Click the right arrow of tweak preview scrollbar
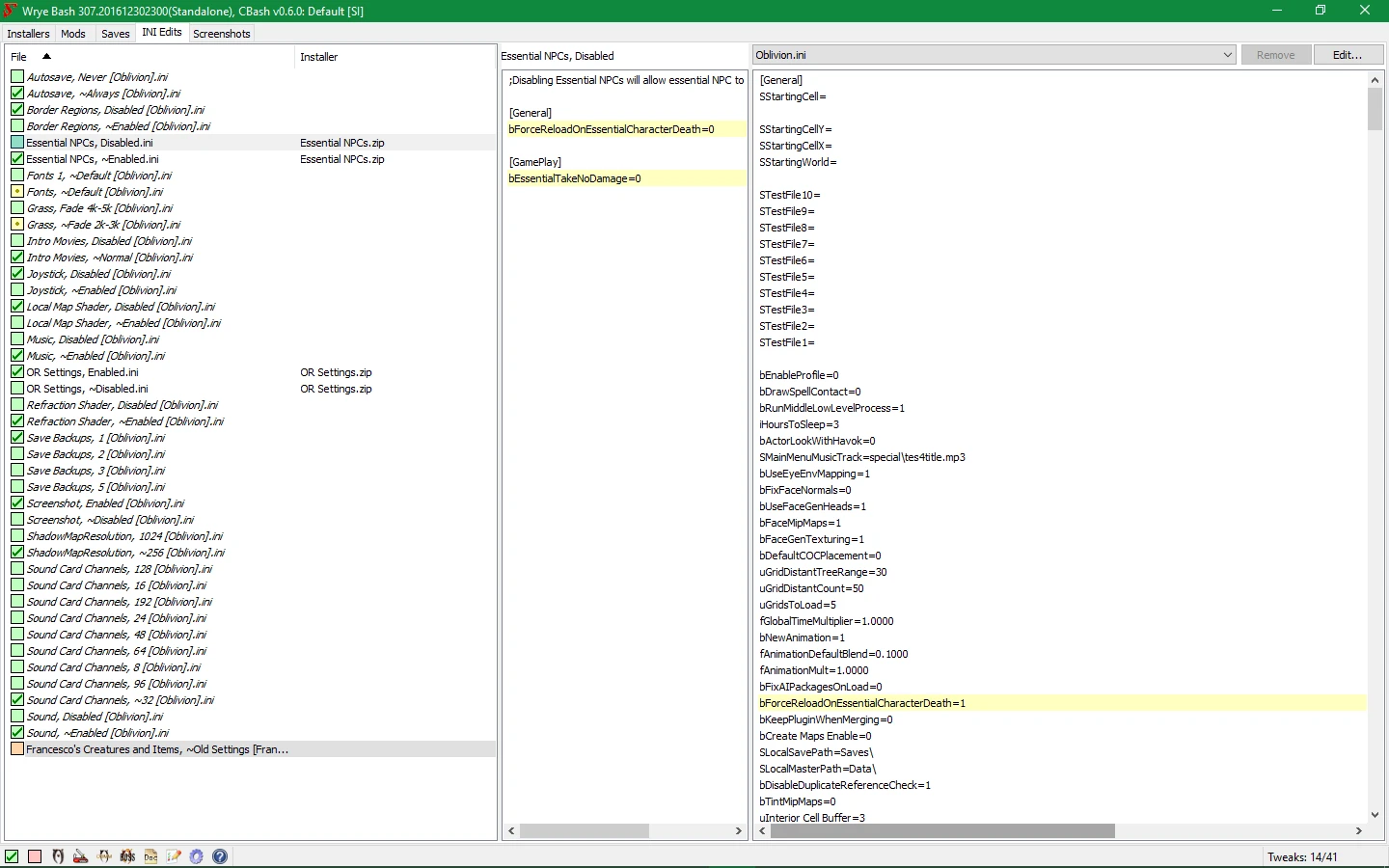 tap(739, 830)
